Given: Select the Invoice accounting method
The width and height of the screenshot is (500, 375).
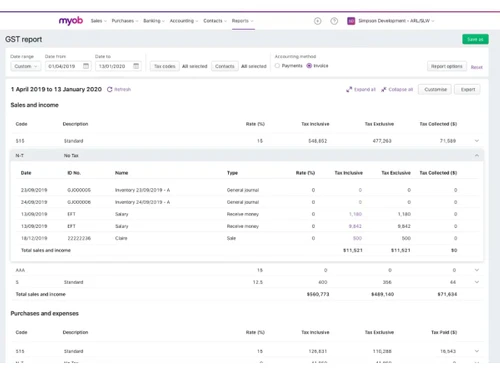Looking at the screenshot, I should tap(309, 66).
